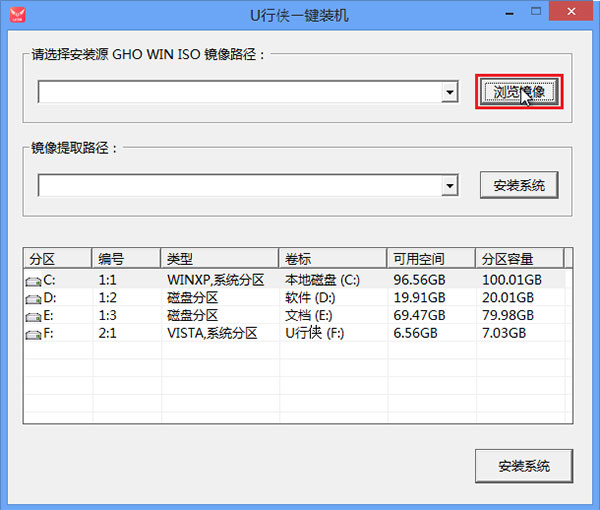Click the U行侠 app logo icon

pyautogui.click(x=17, y=15)
